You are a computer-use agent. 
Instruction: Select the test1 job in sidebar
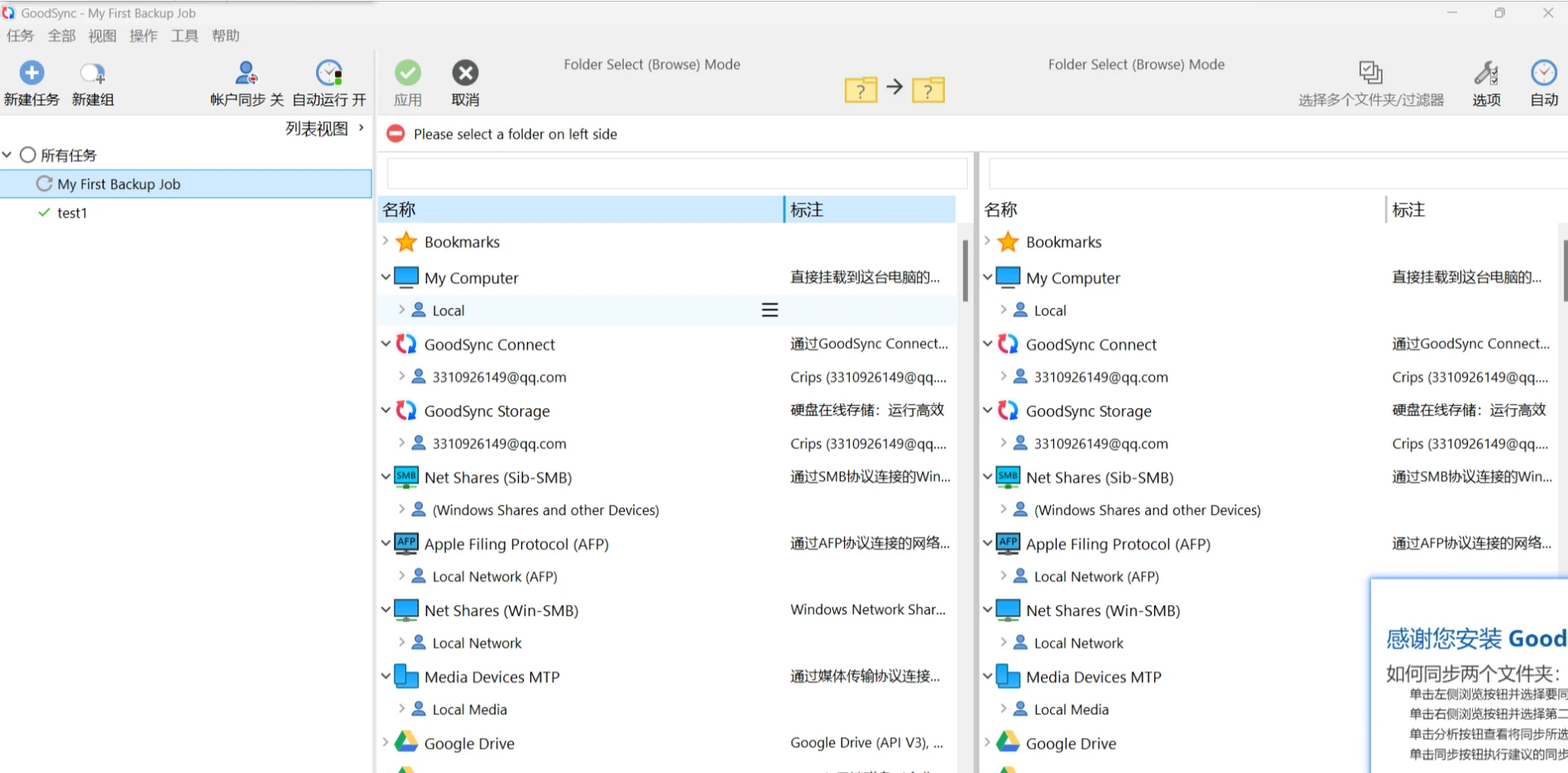click(x=72, y=213)
